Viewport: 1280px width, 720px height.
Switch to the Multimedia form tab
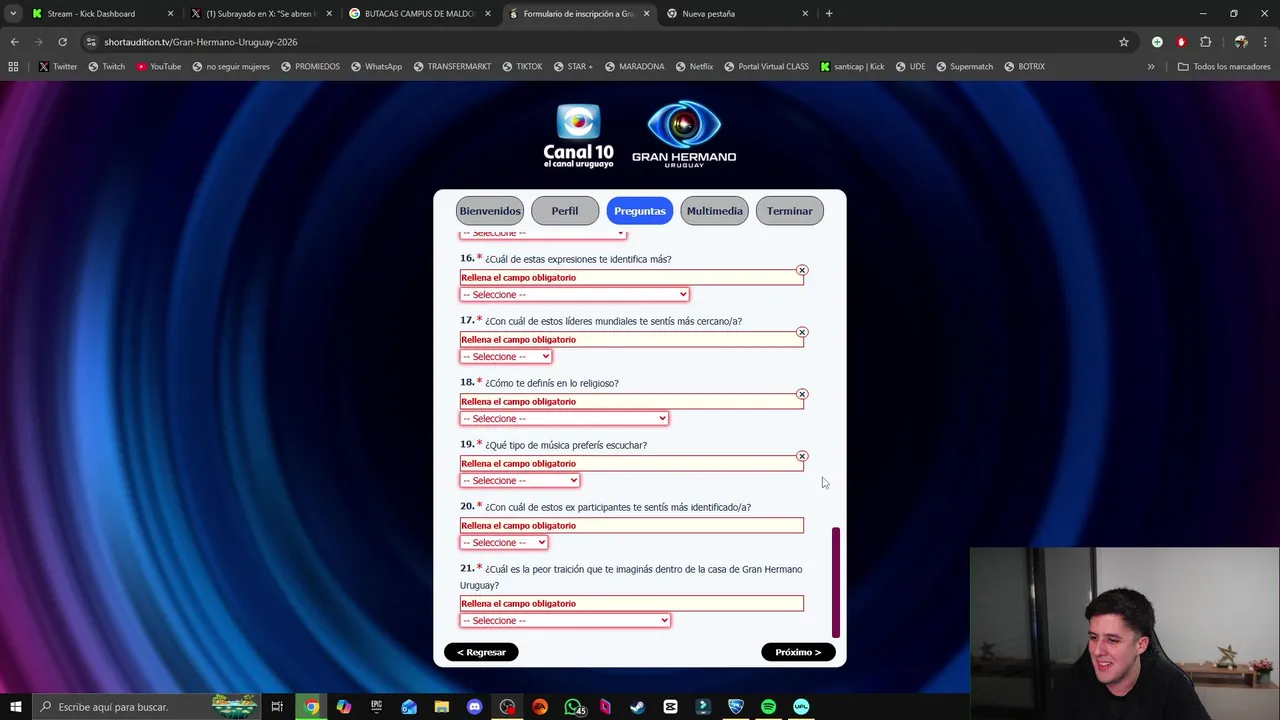(x=714, y=211)
